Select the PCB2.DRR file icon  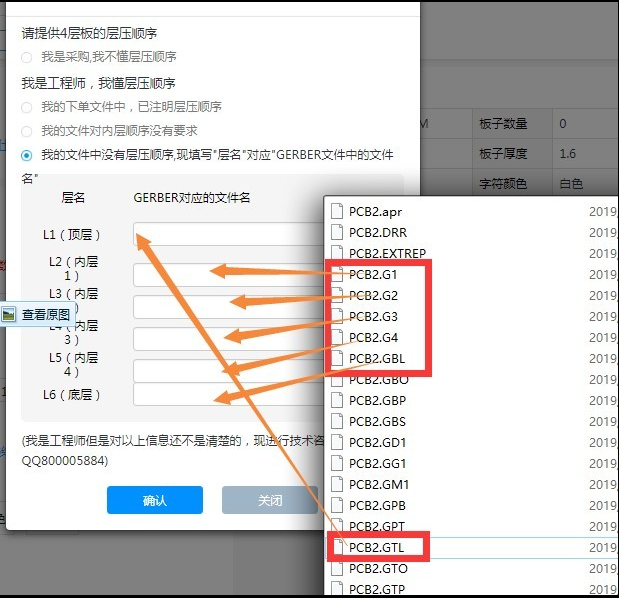337,232
